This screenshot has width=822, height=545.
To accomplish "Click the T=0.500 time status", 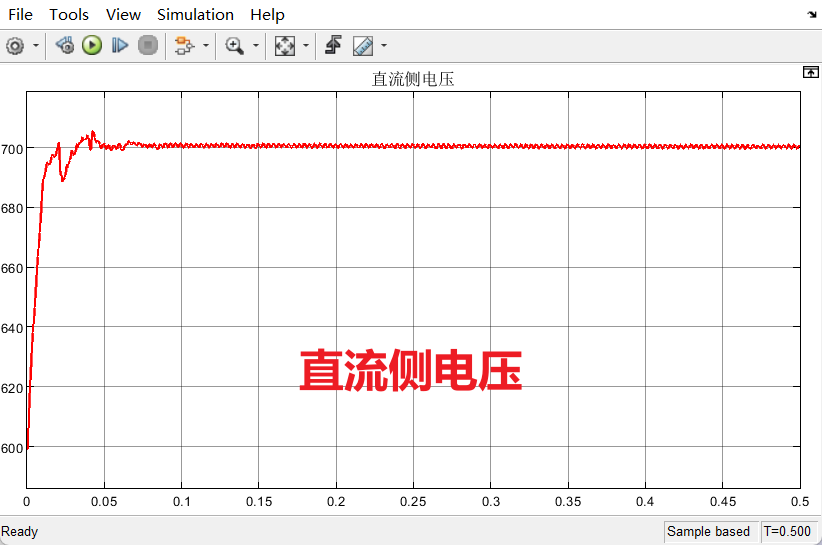I will [787, 531].
